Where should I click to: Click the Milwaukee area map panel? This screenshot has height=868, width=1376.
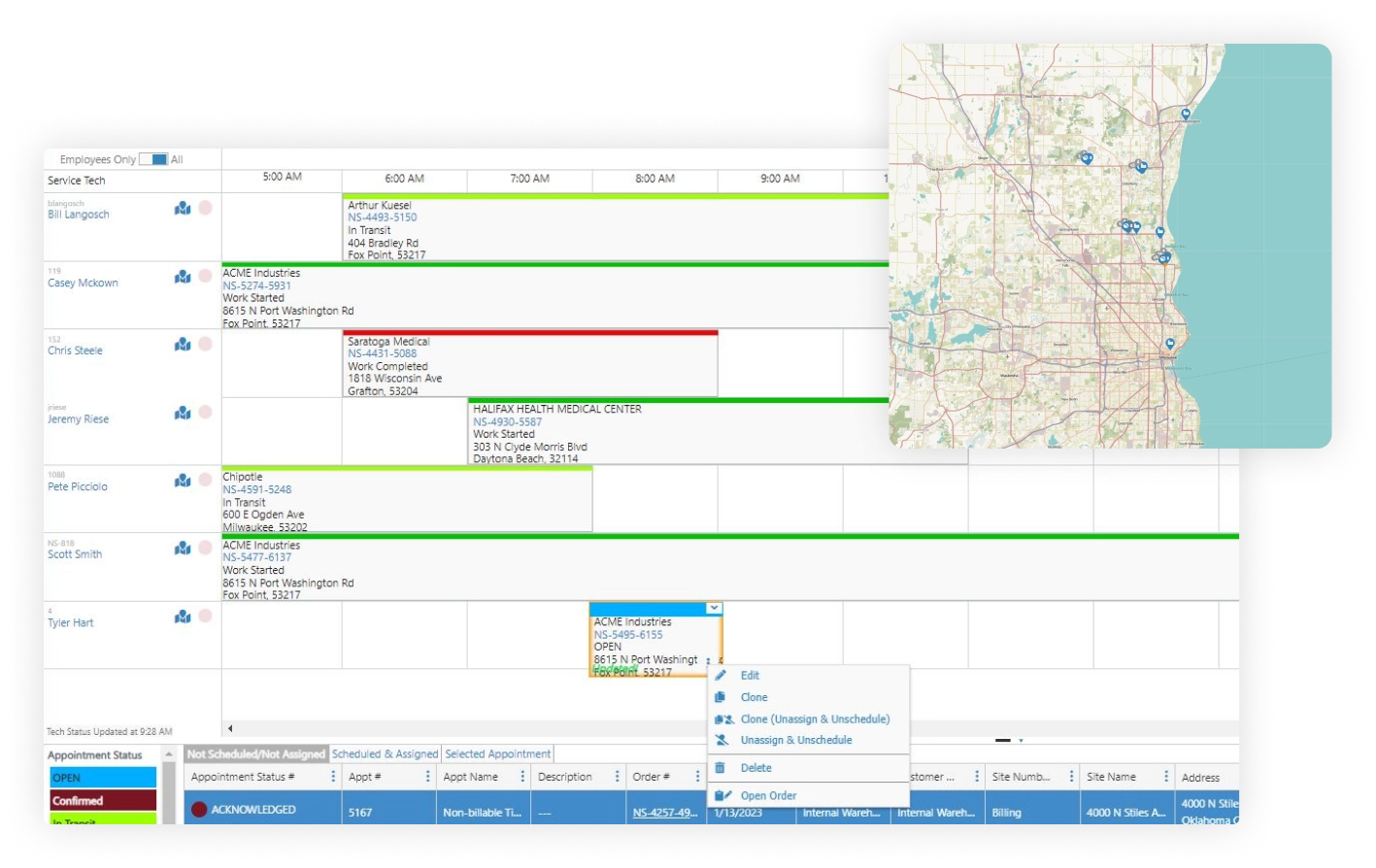click(1110, 246)
